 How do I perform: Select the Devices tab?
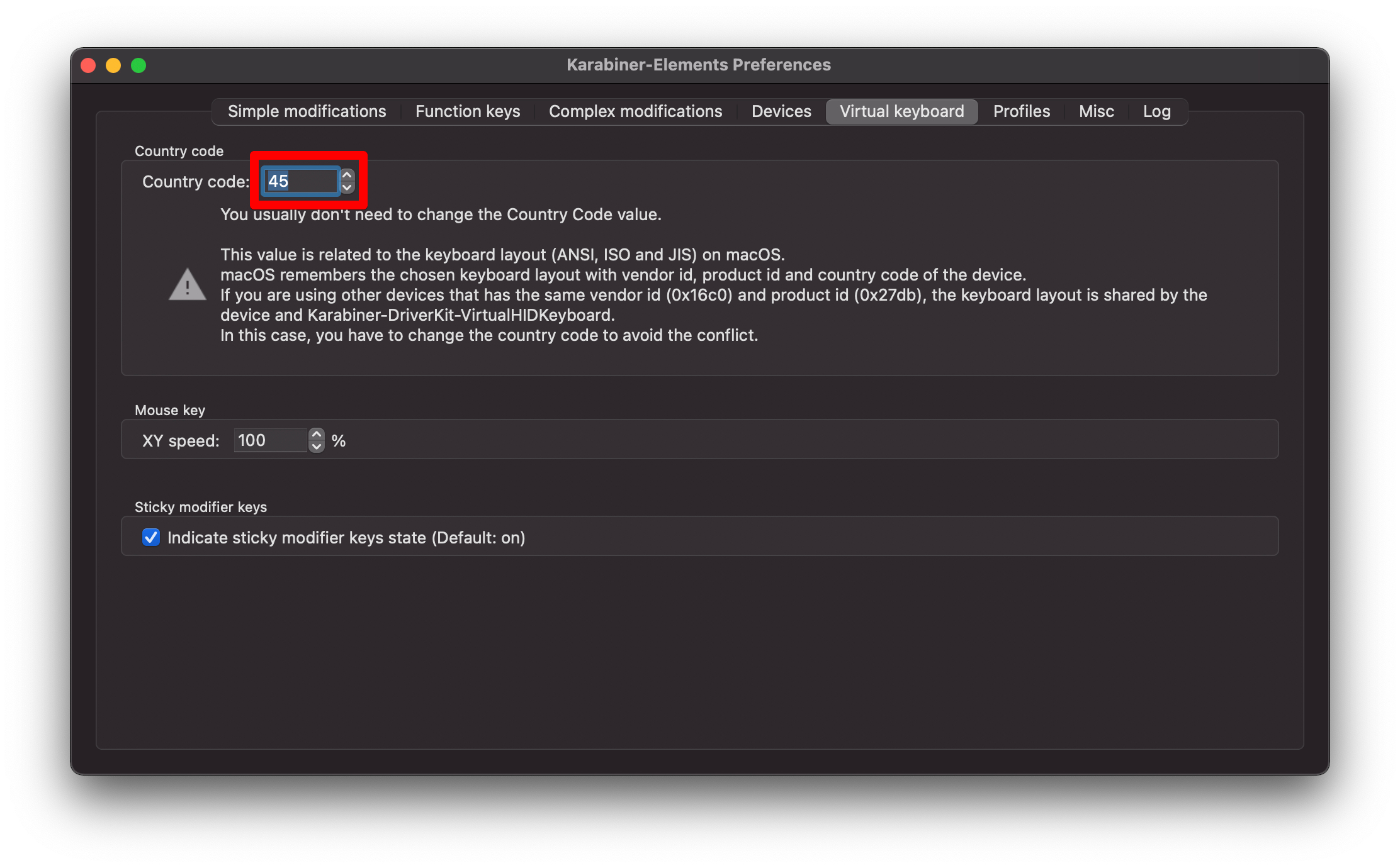(781, 111)
